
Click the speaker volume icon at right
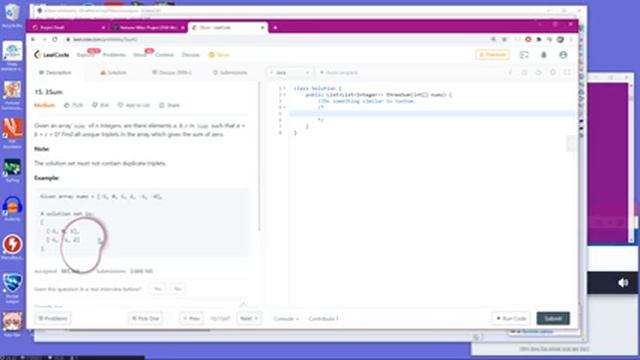tap(623, 282)
